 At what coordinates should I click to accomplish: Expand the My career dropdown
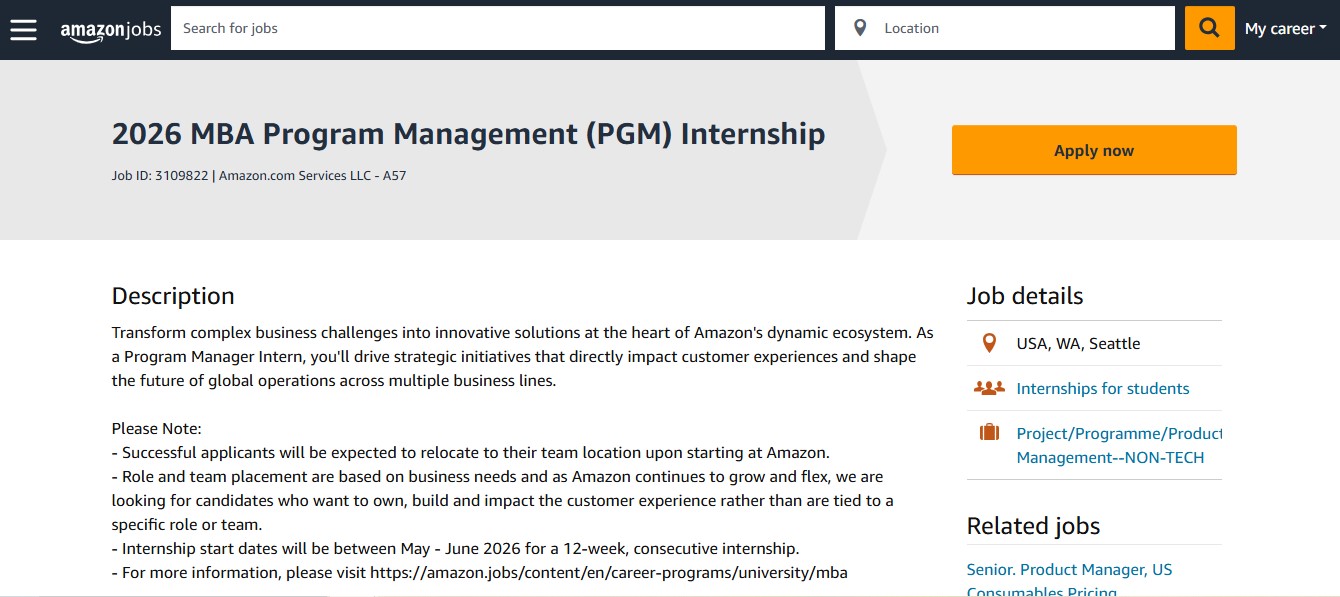tap(1285, 29)
